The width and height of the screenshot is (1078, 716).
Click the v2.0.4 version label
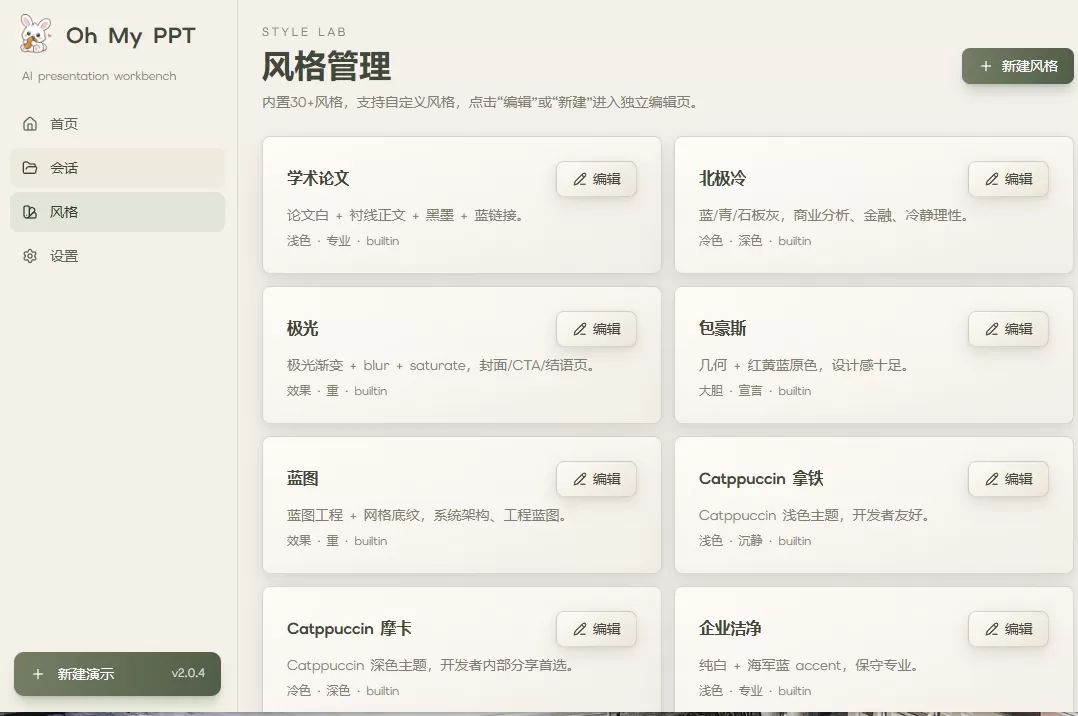(x=188, y=673)
